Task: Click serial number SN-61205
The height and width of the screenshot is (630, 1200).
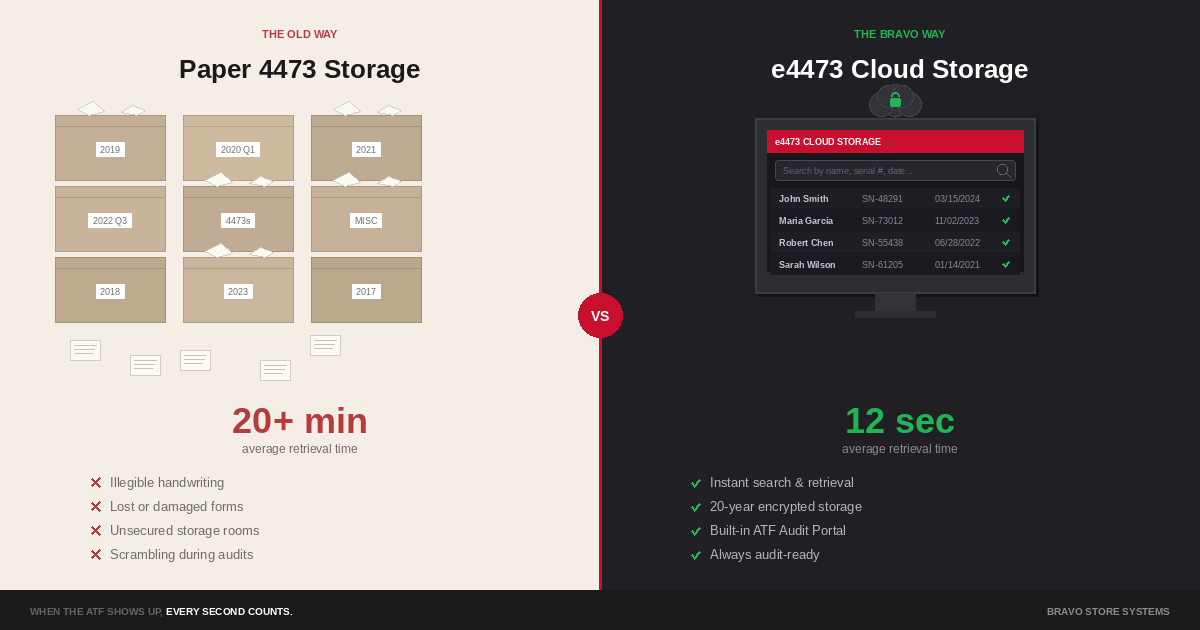Action: (882, 265)
